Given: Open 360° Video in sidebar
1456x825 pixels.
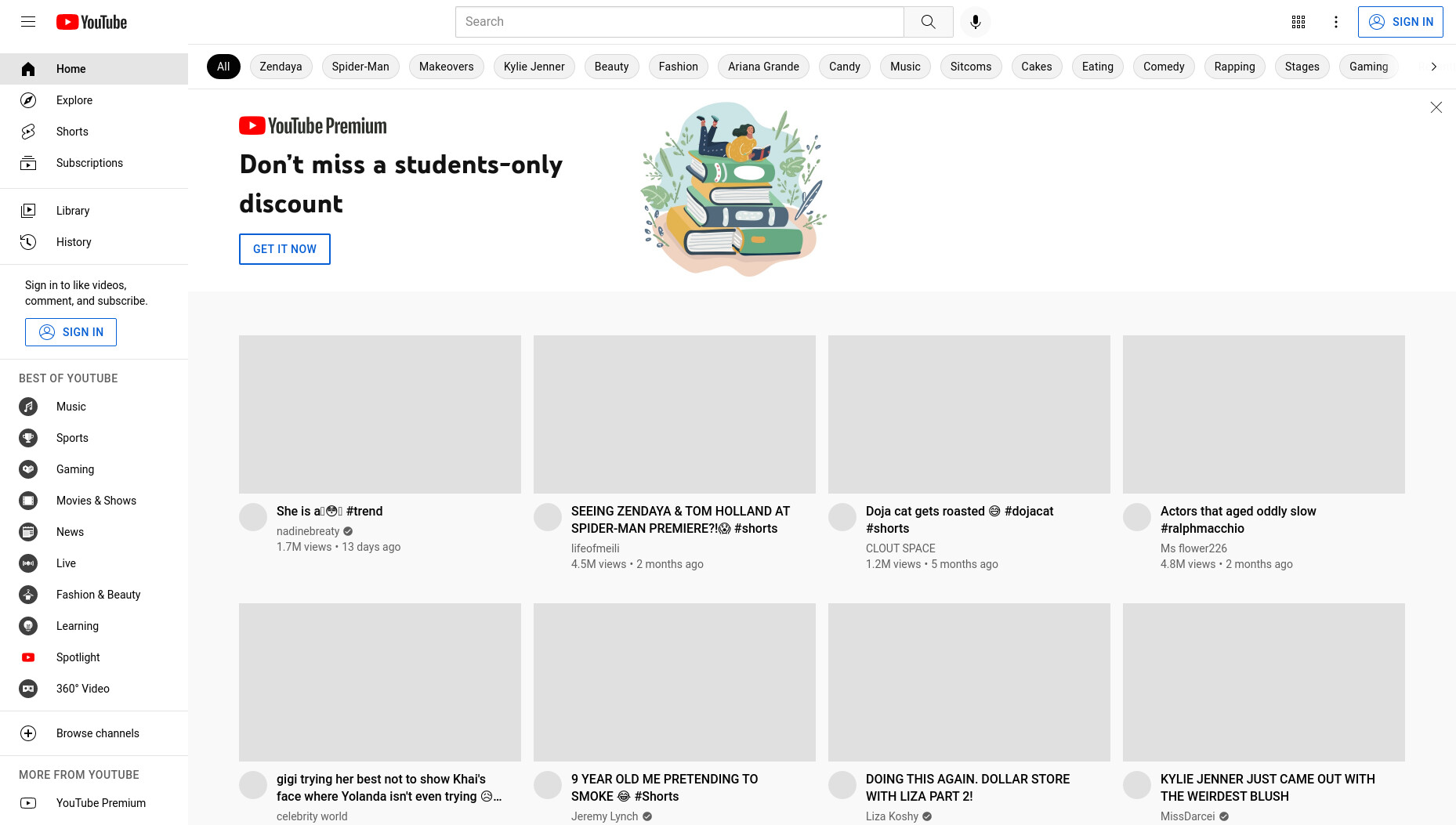Looking at the screenshot, I should [94, 689].
